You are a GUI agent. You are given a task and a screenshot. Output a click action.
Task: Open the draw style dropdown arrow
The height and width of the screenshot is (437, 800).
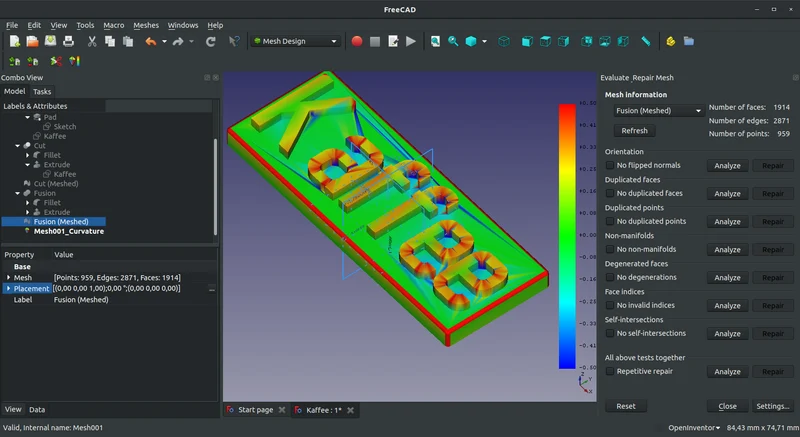[484, 41]
